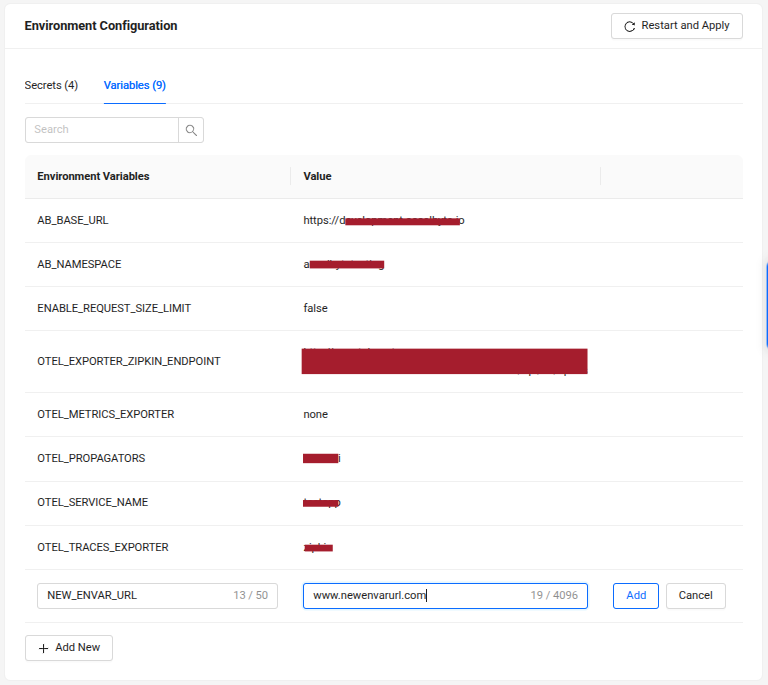The image size is (768, 685).
Task: Click the search magnifier icon button
Action: click(x=191, y=130)
